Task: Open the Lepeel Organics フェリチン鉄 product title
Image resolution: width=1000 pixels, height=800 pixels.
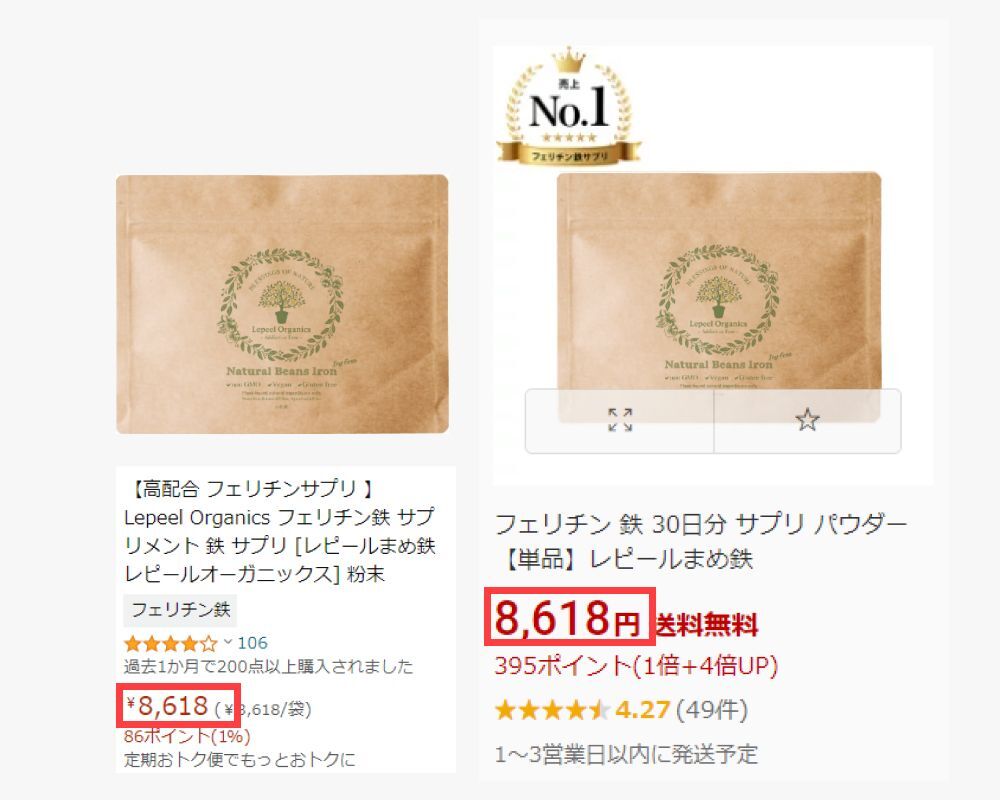Action: (x=280, y=531)
